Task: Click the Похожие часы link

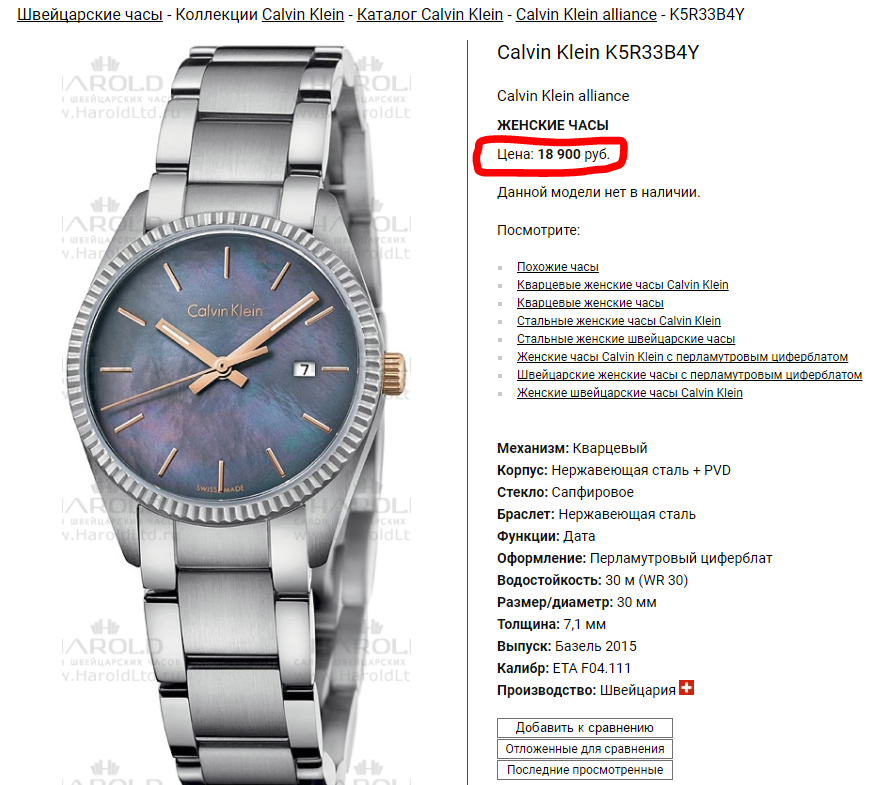Action: [558, 267]
